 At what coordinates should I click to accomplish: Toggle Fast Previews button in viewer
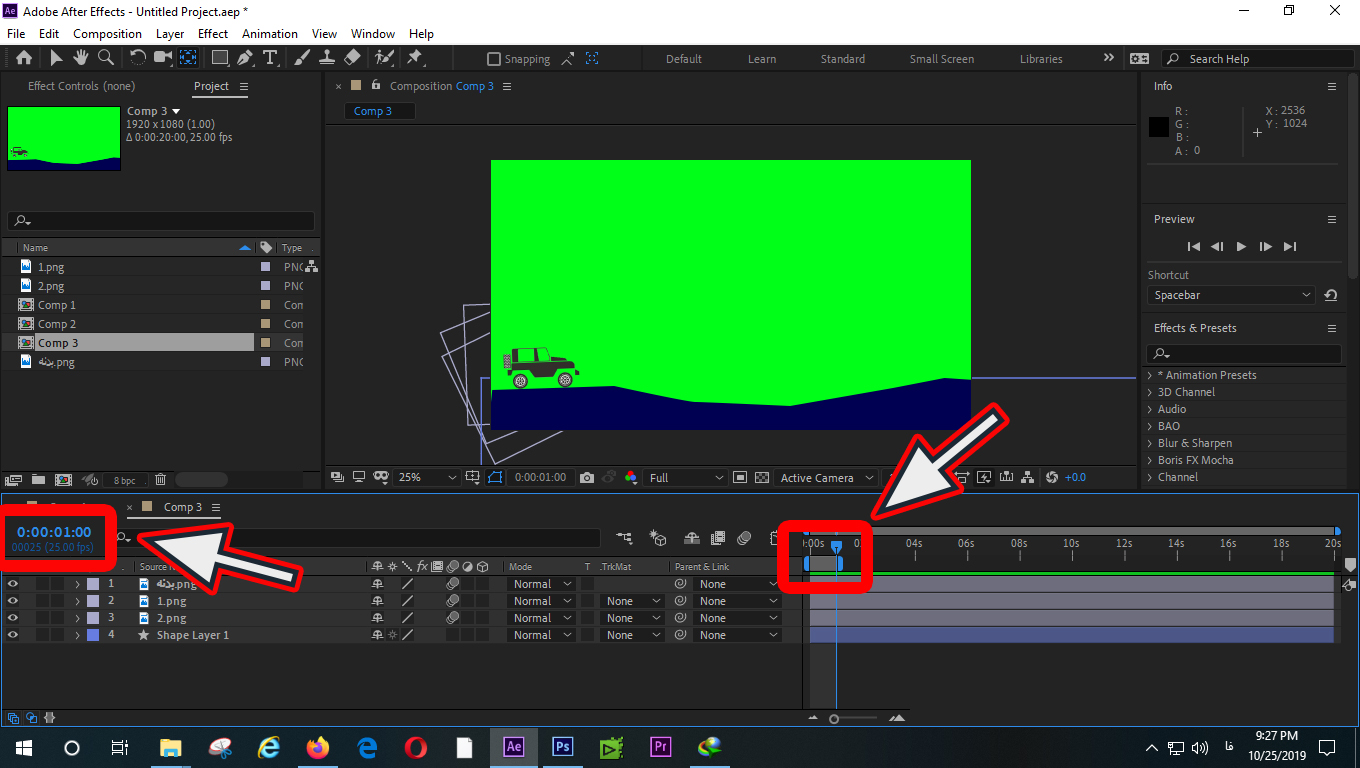coord(983,478)
